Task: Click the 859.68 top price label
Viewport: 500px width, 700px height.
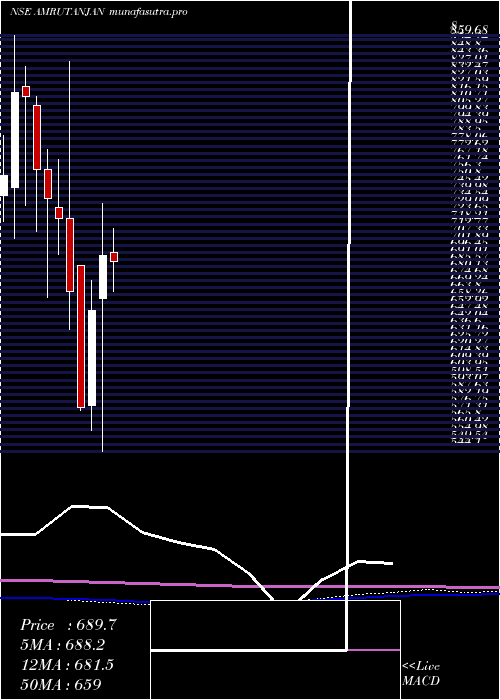Action: click(x=469, y=29)
